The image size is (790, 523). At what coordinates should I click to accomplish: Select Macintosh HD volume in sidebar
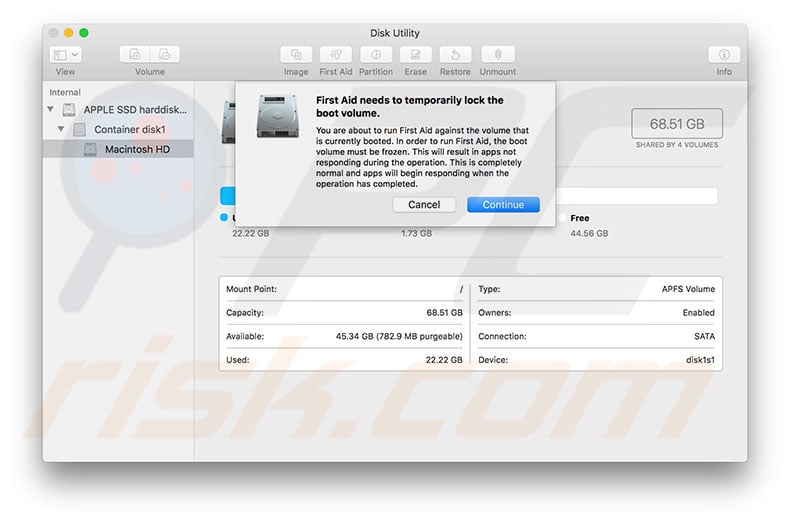point(118,149)
